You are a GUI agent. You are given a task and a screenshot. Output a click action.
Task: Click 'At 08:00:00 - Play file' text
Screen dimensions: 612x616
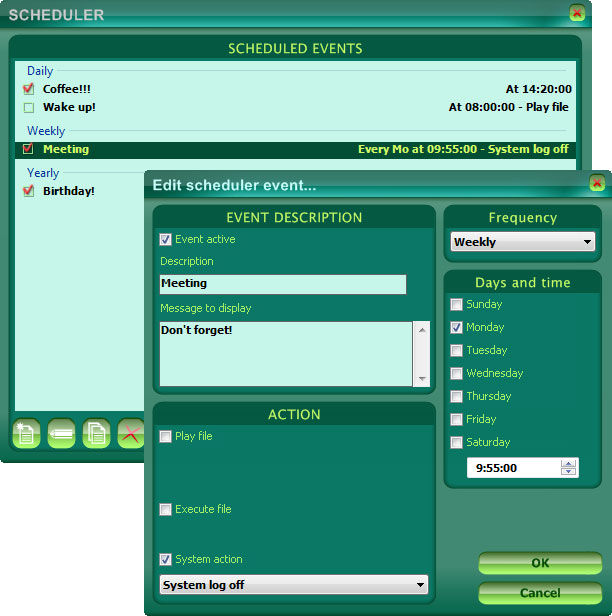coord(509,107)
